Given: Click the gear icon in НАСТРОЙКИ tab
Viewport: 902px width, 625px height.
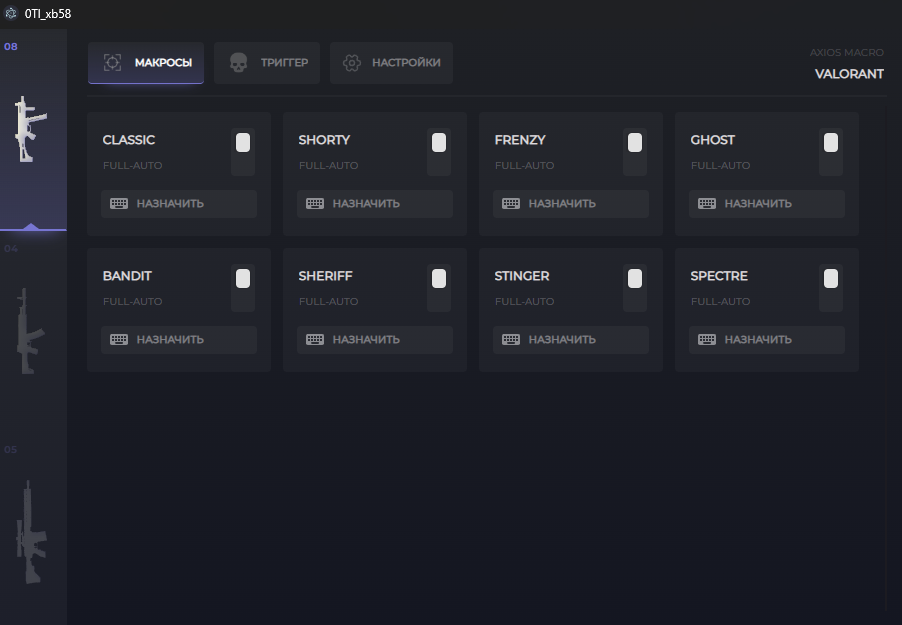Looking at the screenshot, I should (352, 63).
